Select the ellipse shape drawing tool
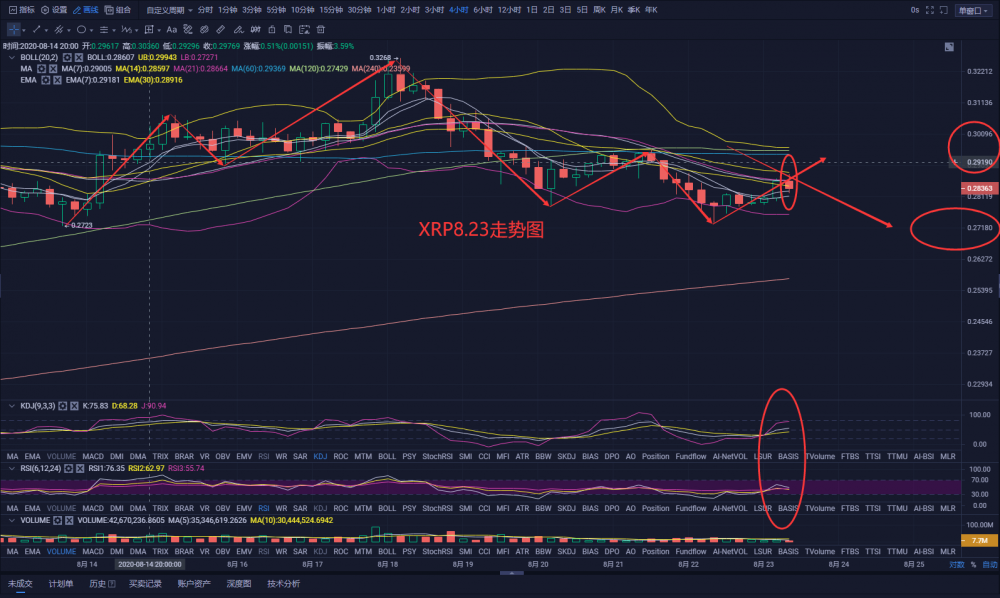The height and width of the screenshot is (598, 1000). tap(81, 29)
